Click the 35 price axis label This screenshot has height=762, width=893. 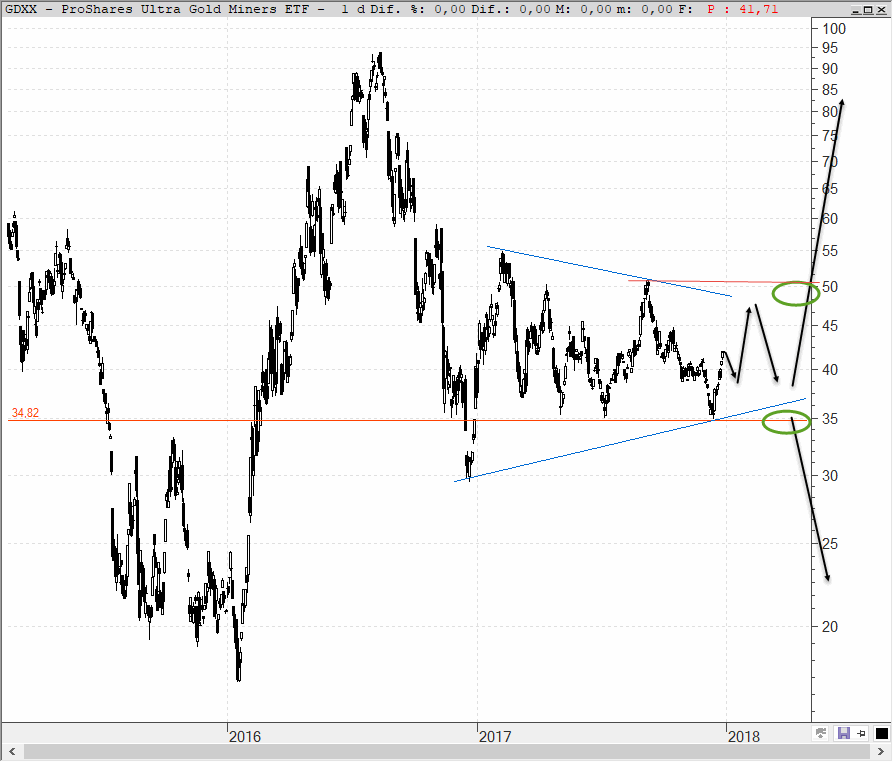[x=830, y=419]
